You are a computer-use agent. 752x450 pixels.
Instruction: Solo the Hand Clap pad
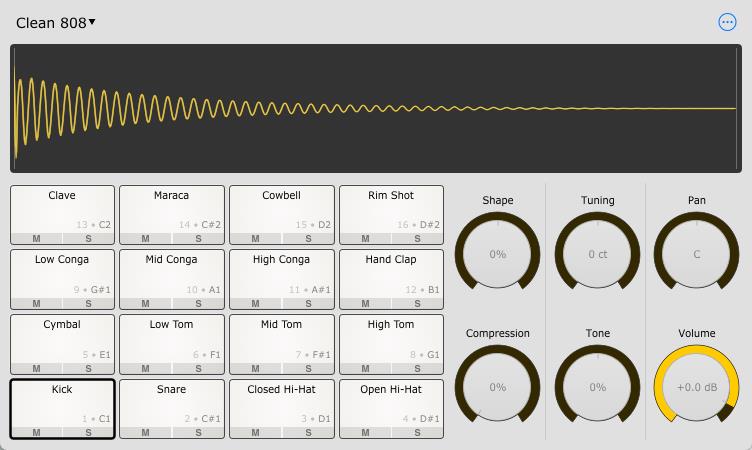coord(417,303)
